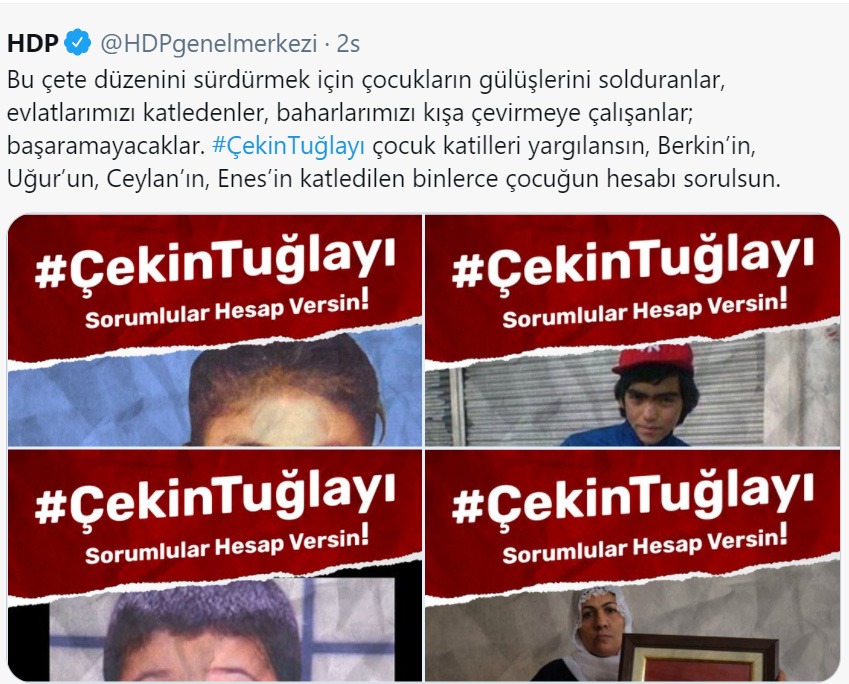Open the photo of woman holding a frame

click(632, 565)
